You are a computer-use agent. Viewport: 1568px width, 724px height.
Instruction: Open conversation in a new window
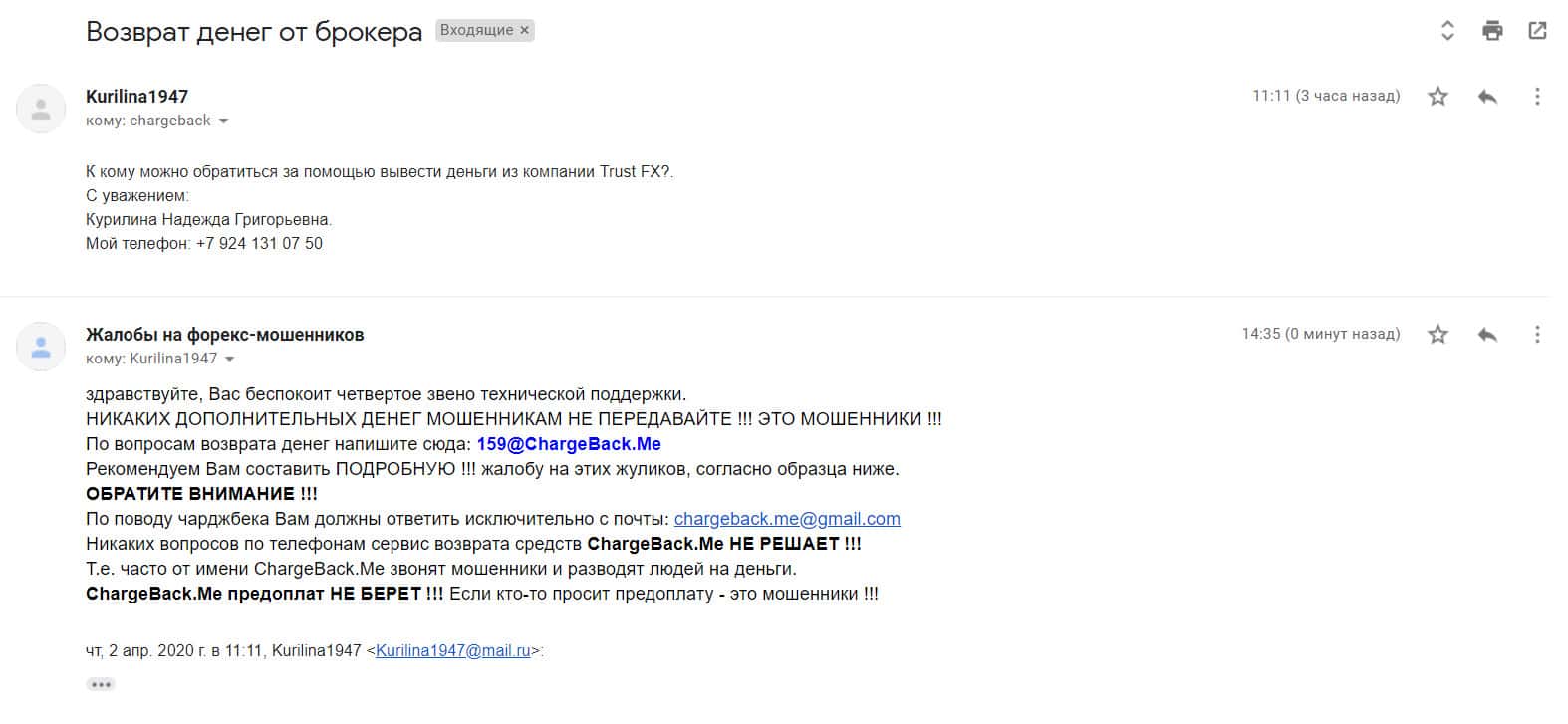click(1537, 30)
